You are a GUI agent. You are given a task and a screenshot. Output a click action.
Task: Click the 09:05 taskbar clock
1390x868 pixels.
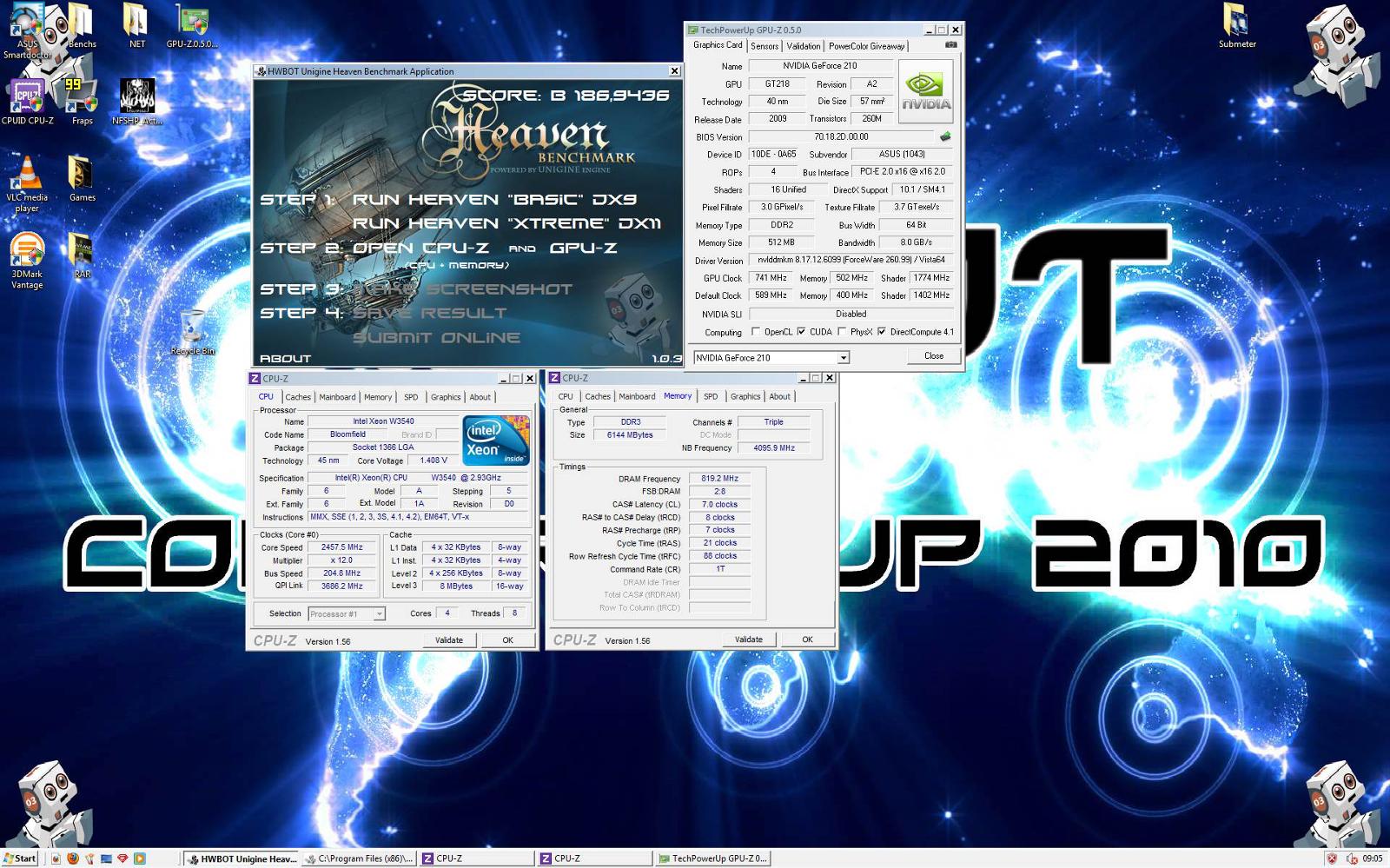click(x=1373, y=858)
